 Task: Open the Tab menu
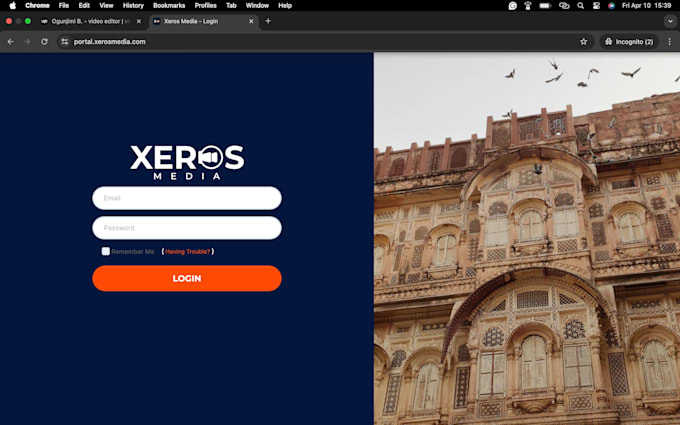[x=231, y=6]
